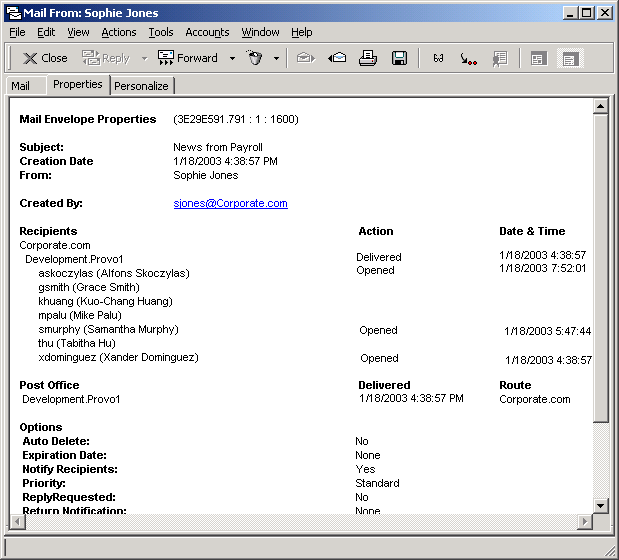Click the Expiration Date value None
The image size is (619, 560).
pos(368,455)
